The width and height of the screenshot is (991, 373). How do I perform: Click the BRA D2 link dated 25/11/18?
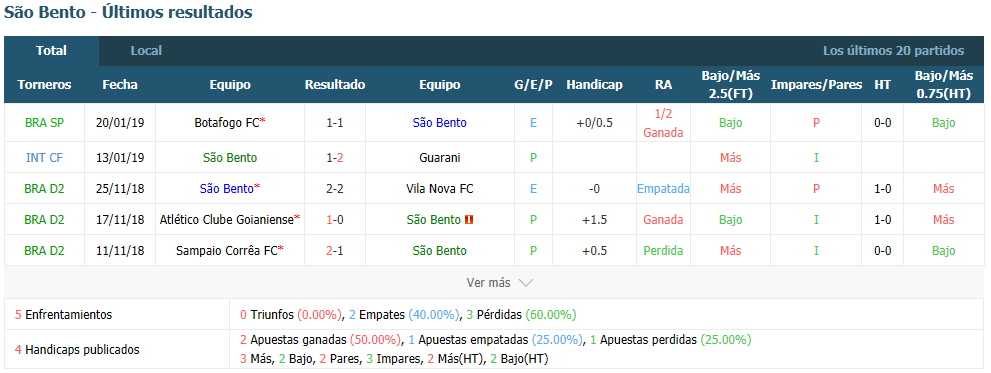pos(44,188)
